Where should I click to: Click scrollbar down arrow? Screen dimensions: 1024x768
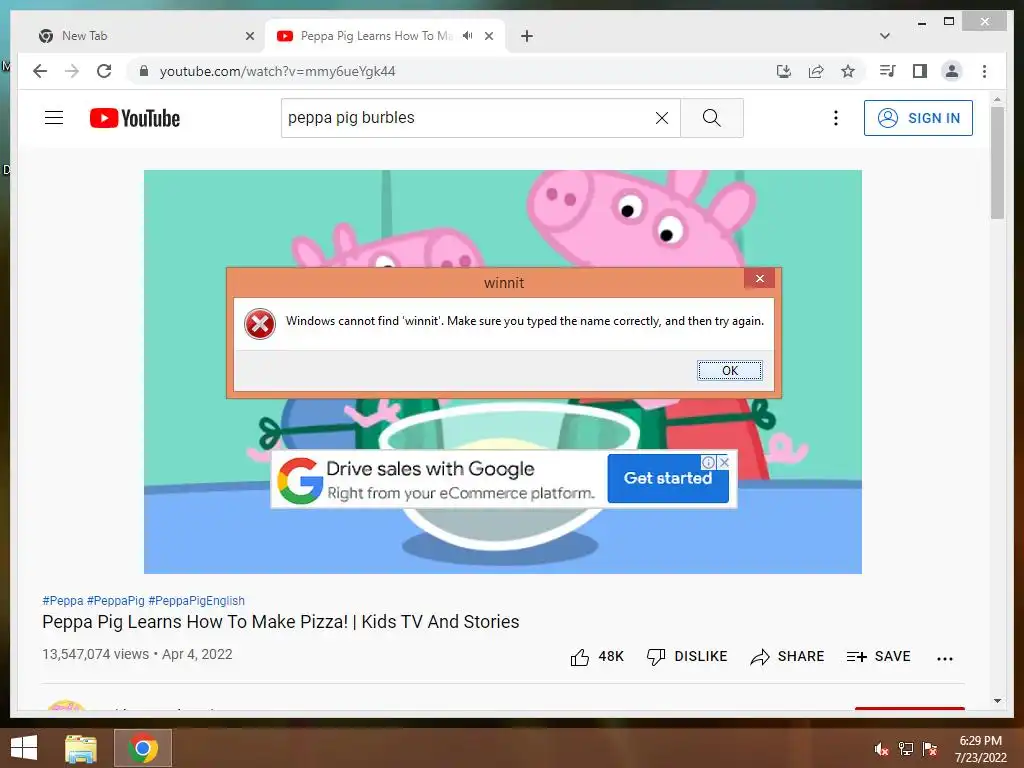coord(997,701)
